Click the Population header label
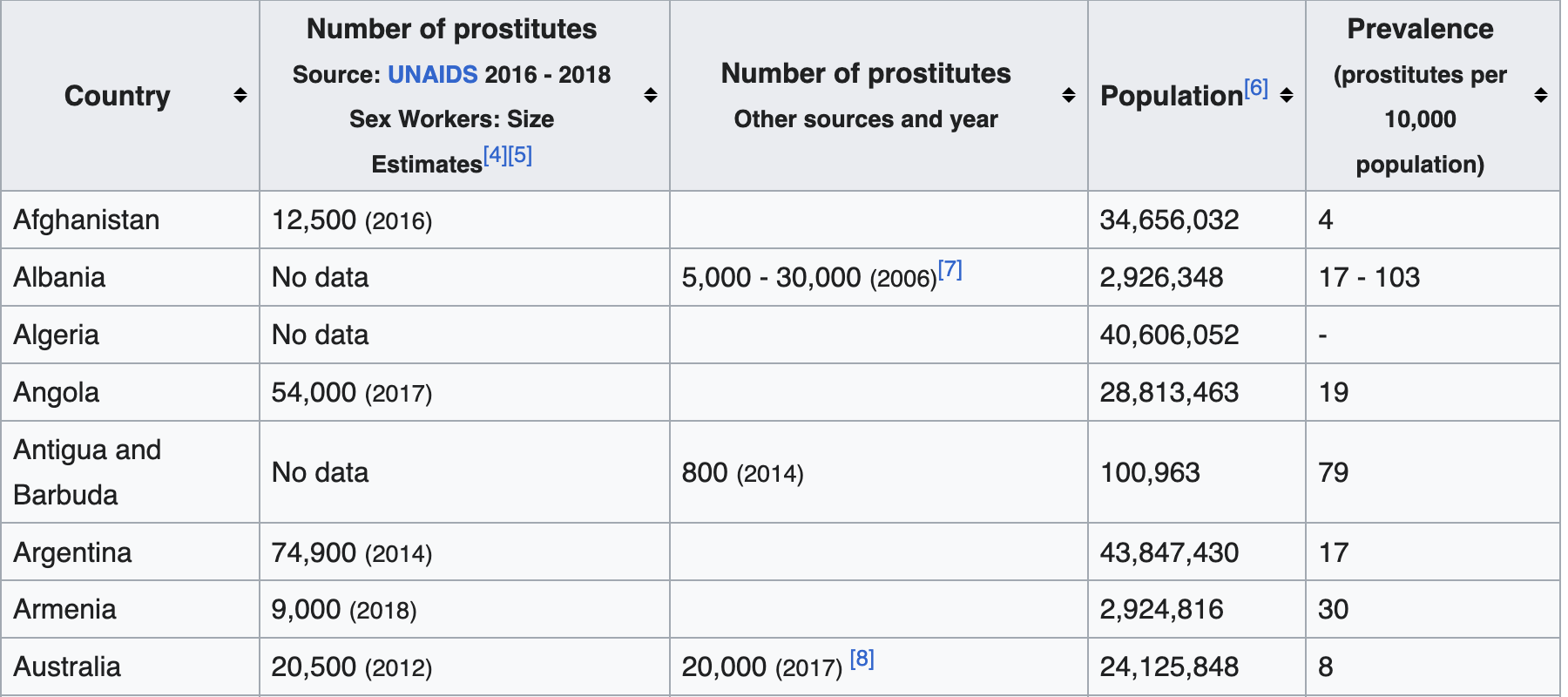 pyautogui.click(x=1171, y=96)
